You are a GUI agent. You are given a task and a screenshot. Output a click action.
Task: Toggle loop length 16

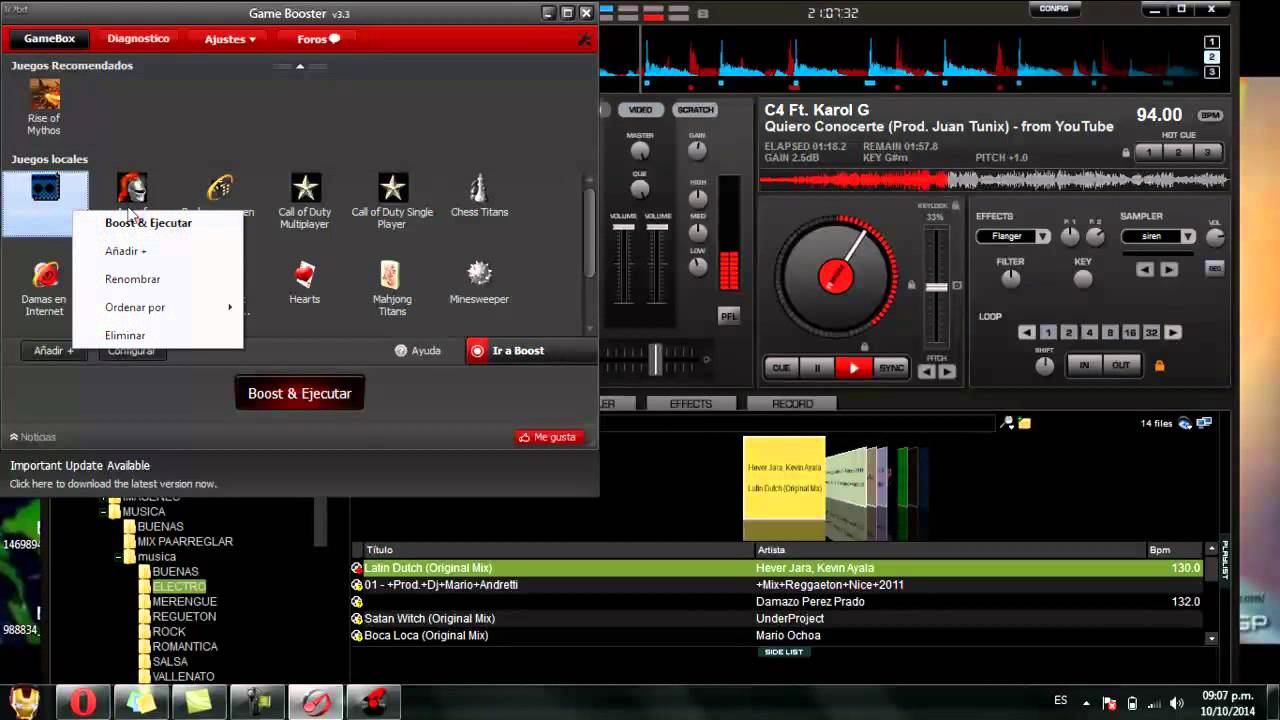pyautogui.click(x=1130, y=333)
